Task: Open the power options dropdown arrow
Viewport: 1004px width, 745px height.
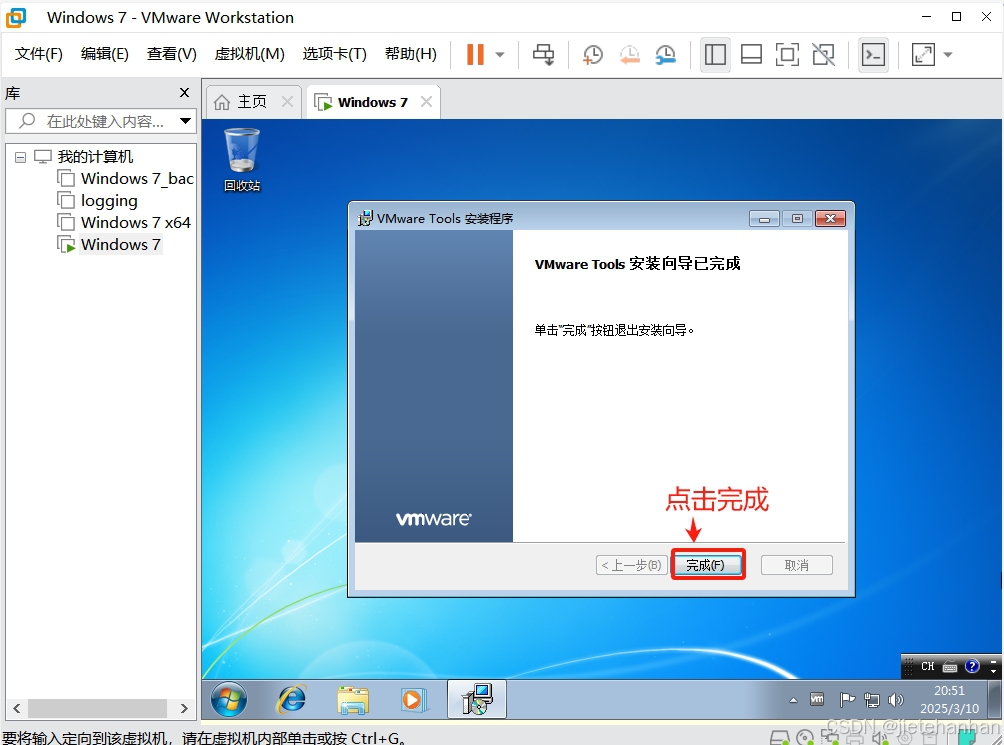Action: 500,55
